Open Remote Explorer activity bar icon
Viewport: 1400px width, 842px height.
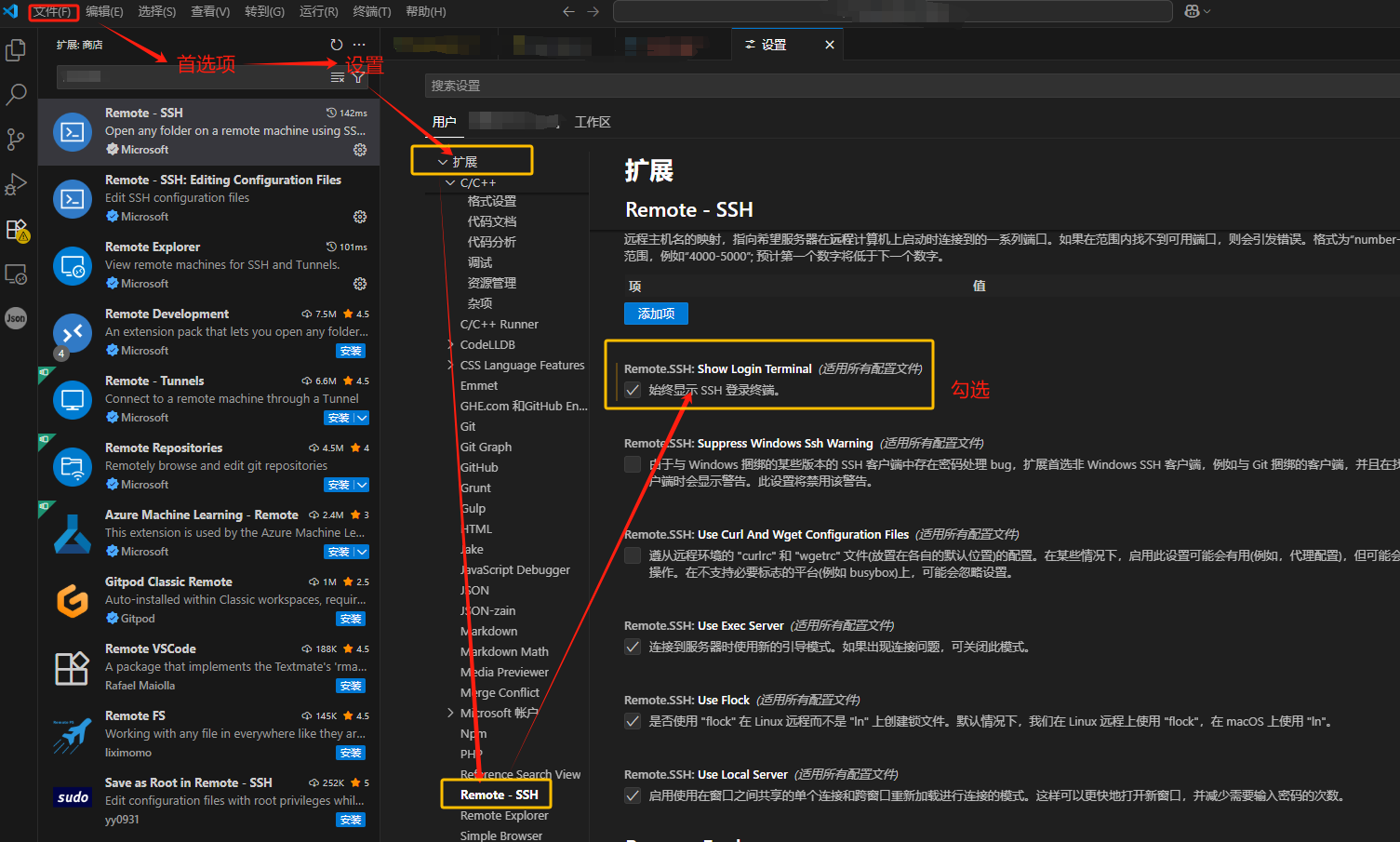point(16,274)
